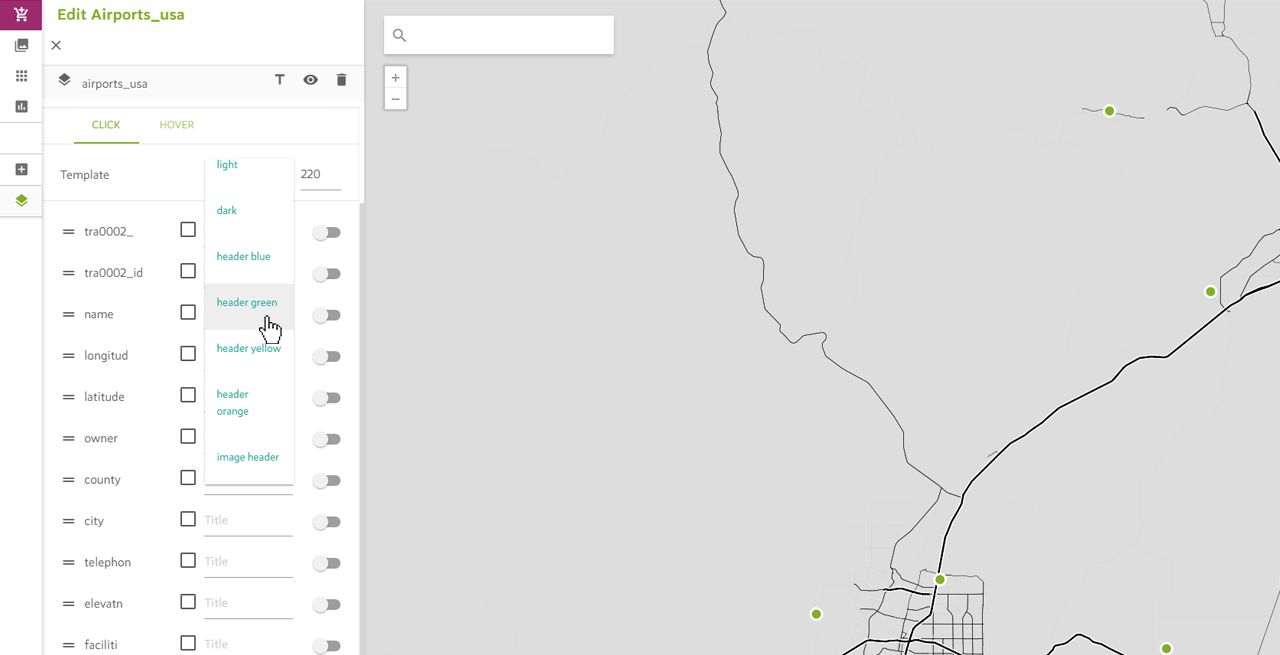Click the map search input field
Image resolution: width=1280 pixels, height=655 pixels.
coord(499,35)
